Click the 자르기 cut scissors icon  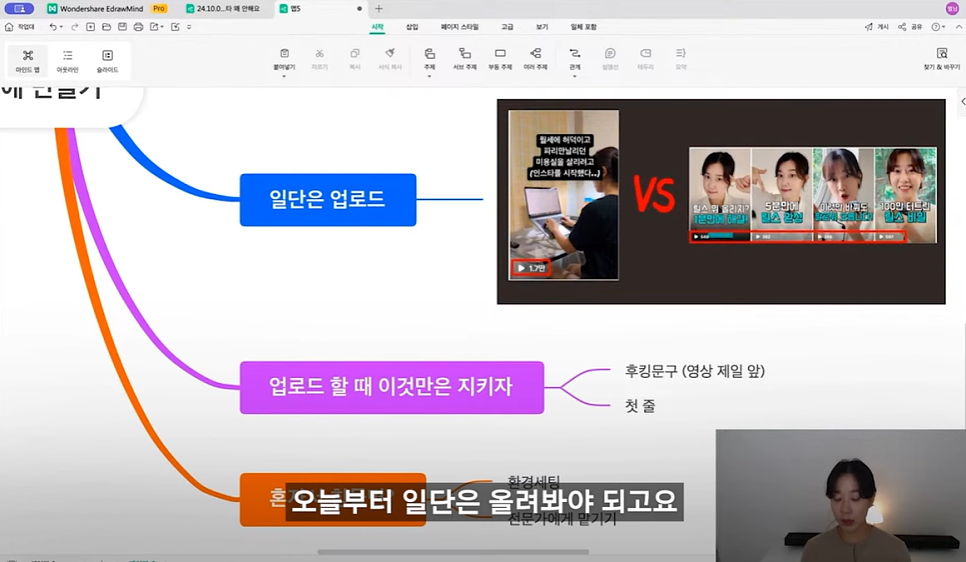[x=320, y=54]
